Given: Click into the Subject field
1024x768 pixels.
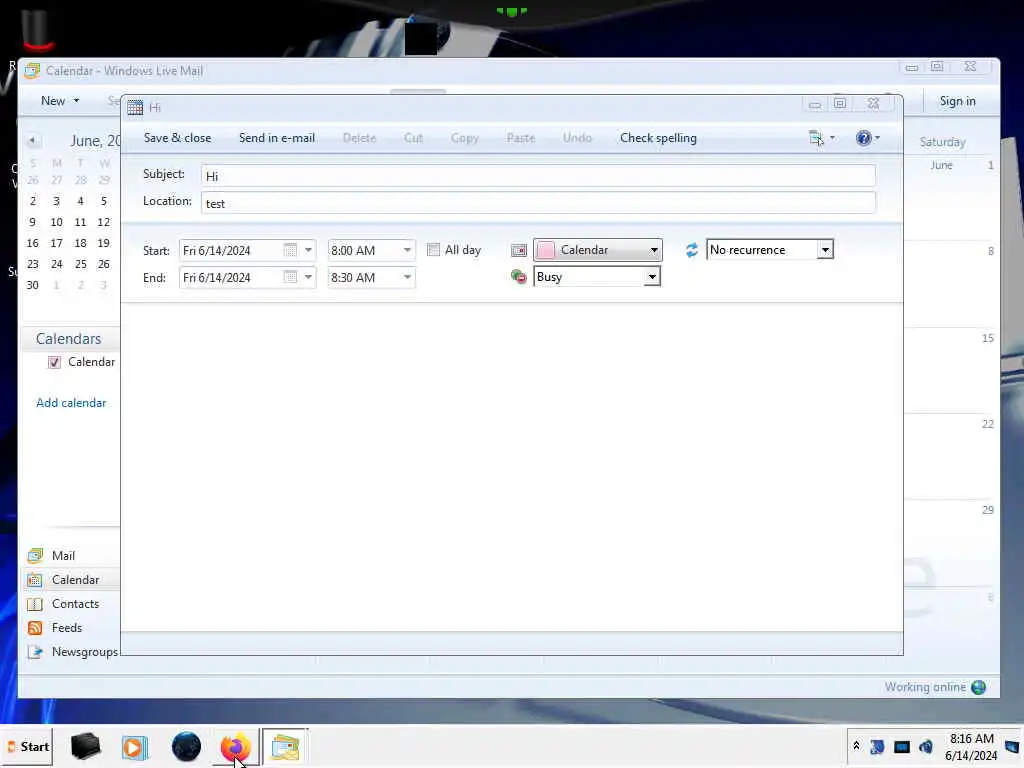Looking at the screenshot, I should [x=538, y=176].
